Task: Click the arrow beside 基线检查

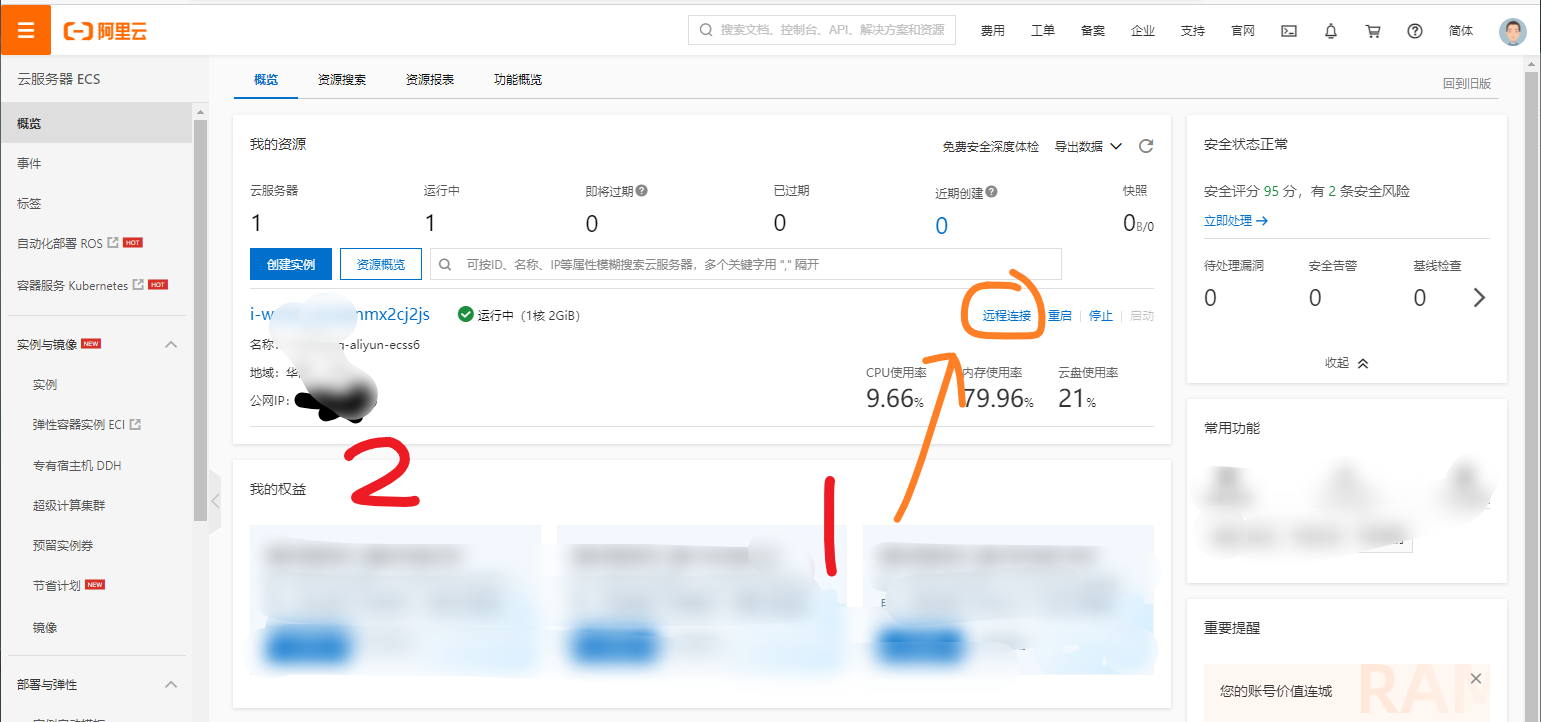Action: 1480,297
